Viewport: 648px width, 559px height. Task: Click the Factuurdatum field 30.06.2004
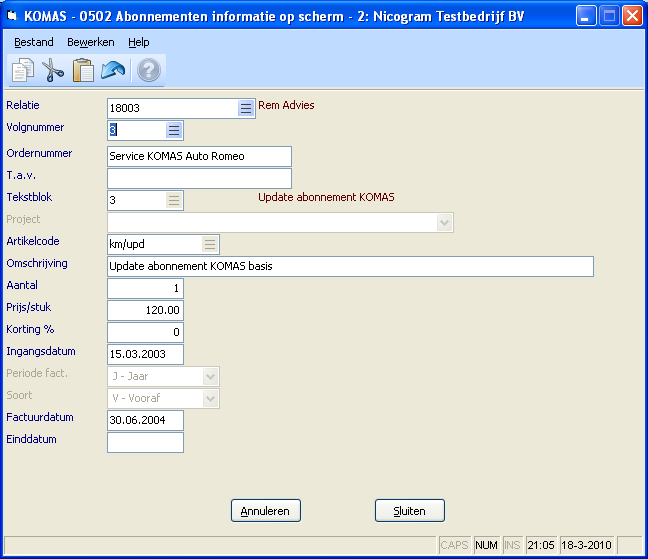coord(145,420)
